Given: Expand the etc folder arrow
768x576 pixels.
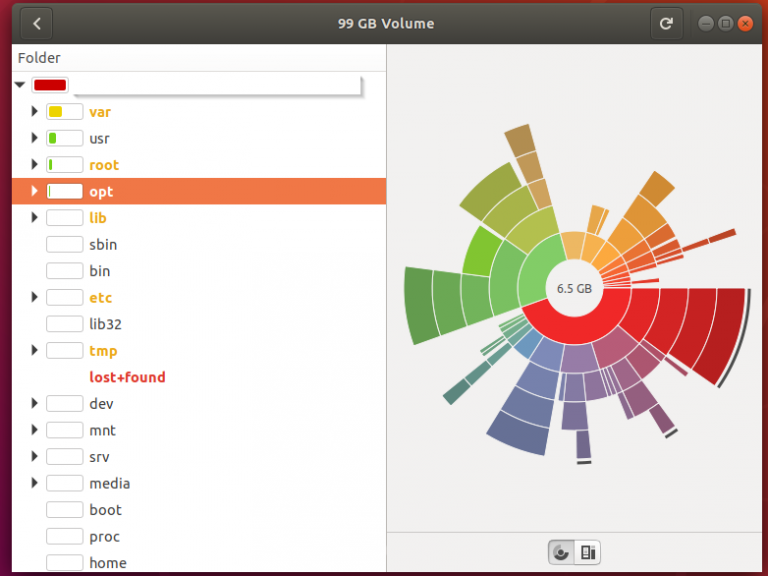Looking at the screenshot, I should coord(35,297).
